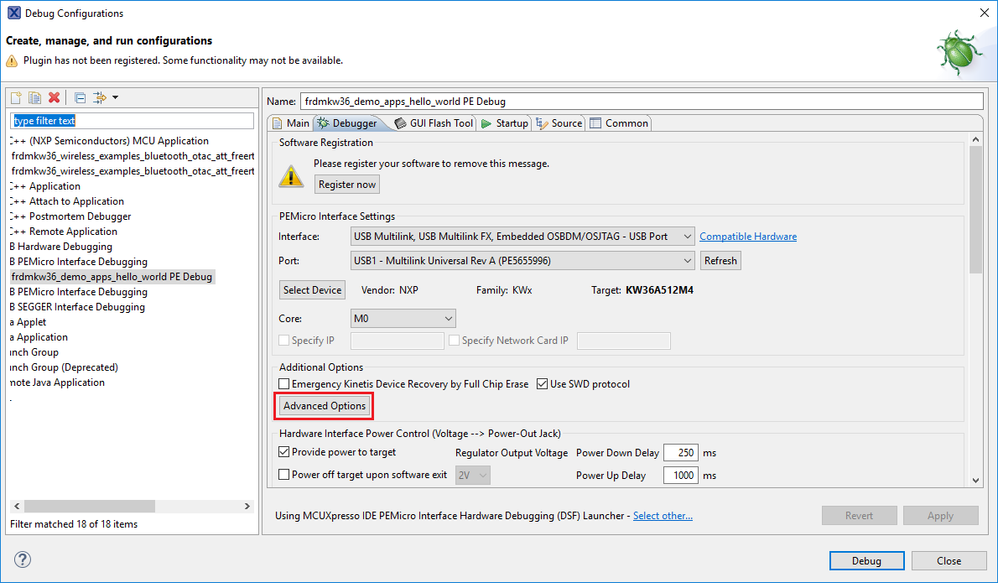Click the vertical scrollbar thumb

[976, 209]
